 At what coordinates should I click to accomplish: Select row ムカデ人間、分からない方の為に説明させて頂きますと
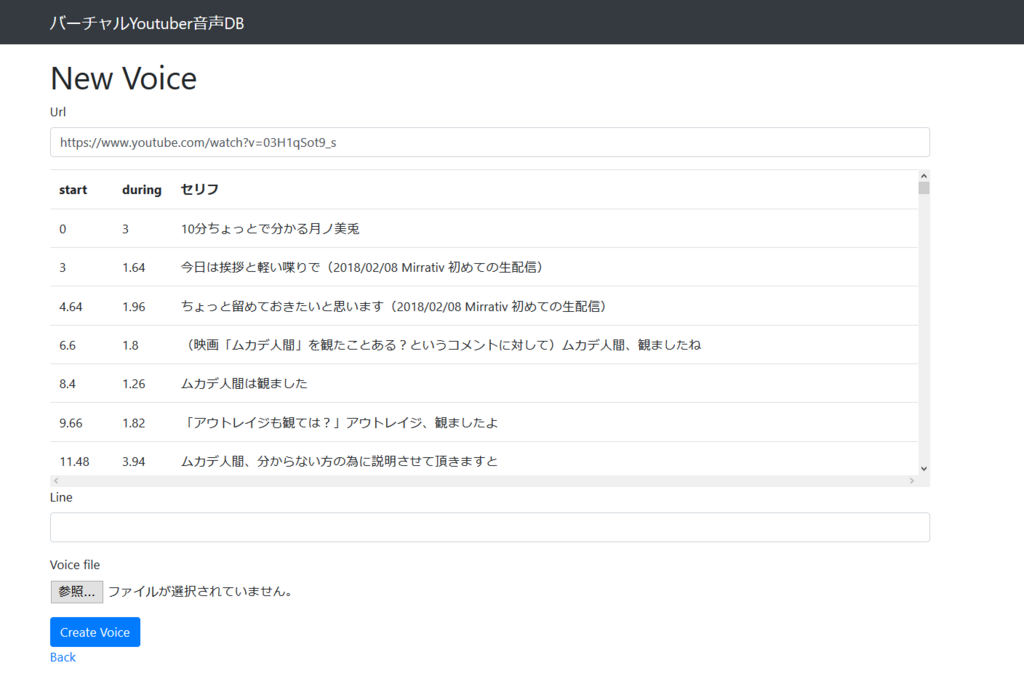(484, 461)
